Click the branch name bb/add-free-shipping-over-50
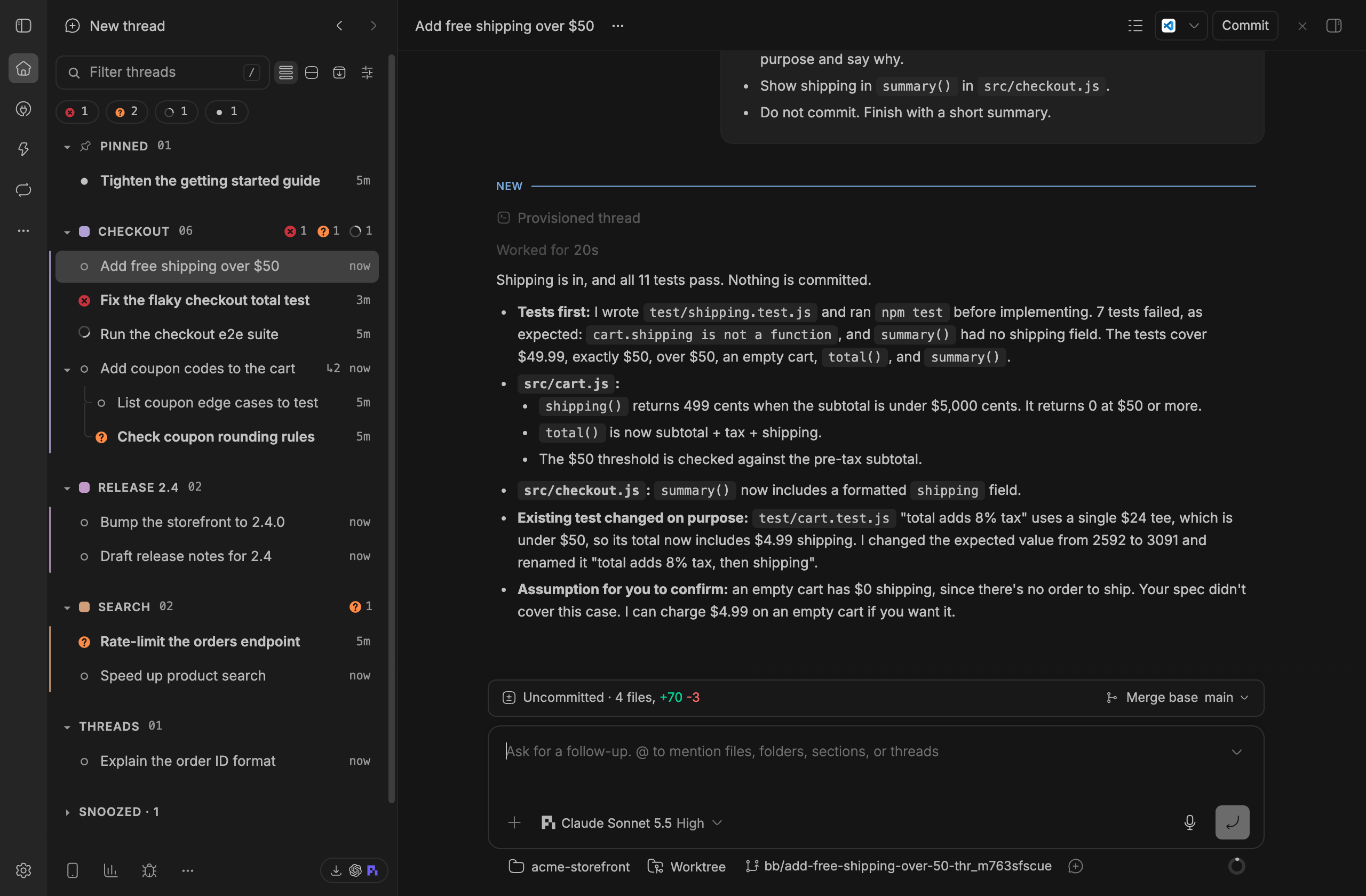 point(898,866)
